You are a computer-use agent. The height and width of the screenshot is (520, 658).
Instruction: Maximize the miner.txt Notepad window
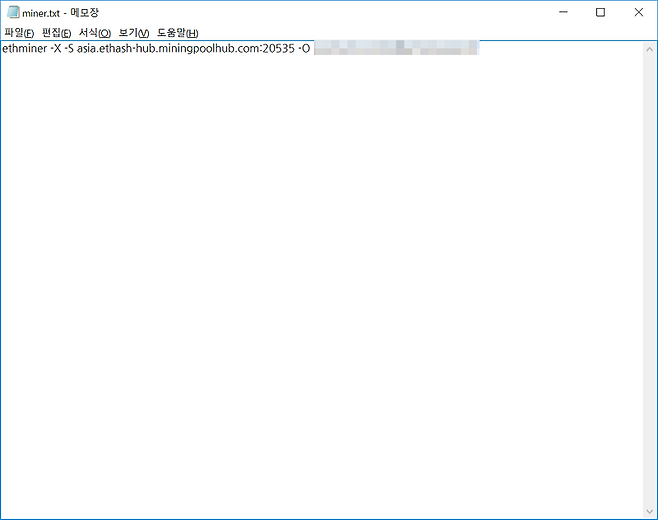click(x=601, y=12)
